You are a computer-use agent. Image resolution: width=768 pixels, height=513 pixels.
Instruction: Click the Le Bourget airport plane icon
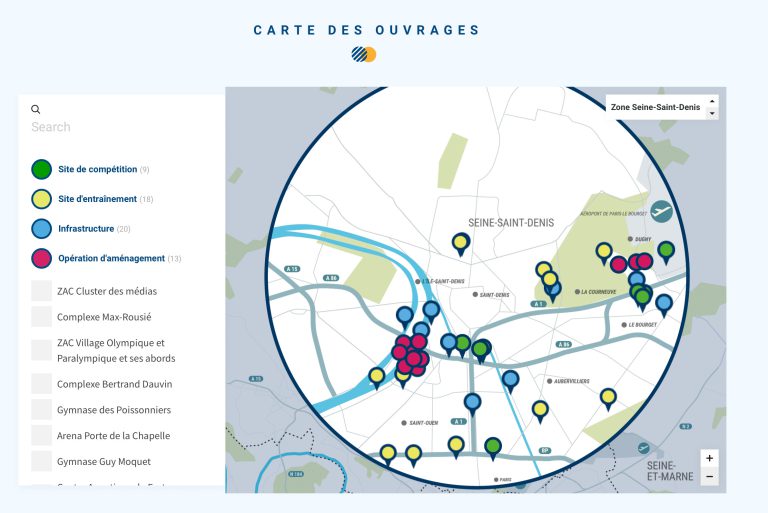(x=661, y=212)
